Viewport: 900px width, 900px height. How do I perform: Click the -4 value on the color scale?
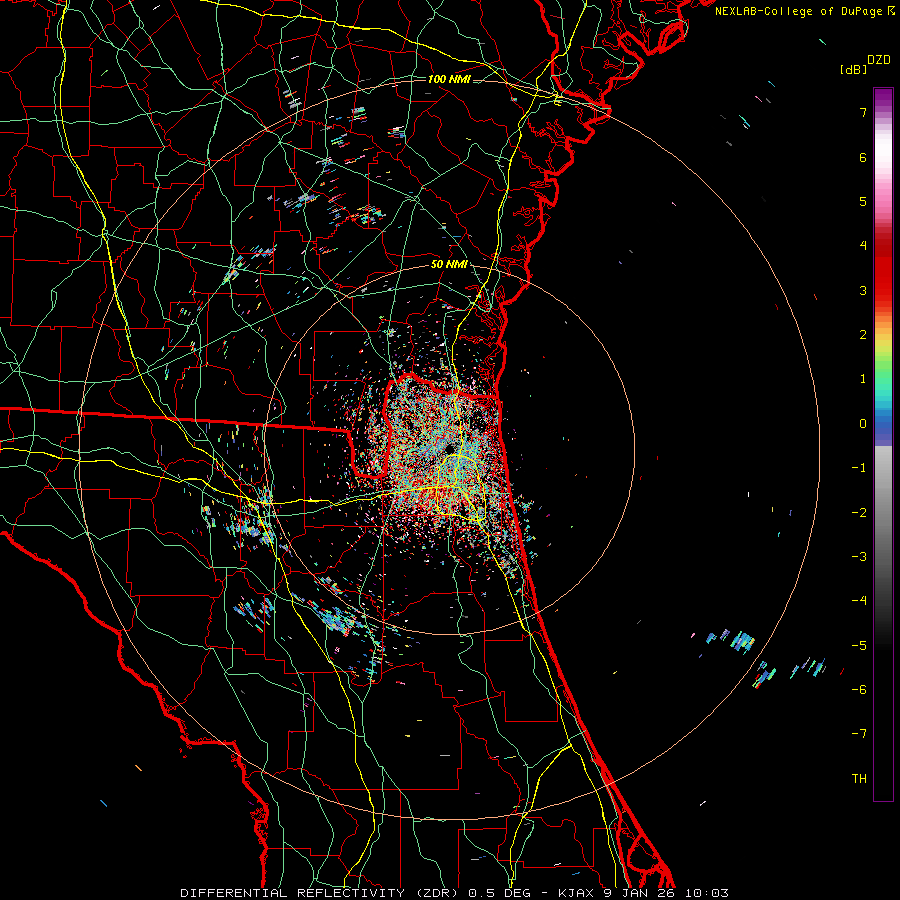[859, 600]
